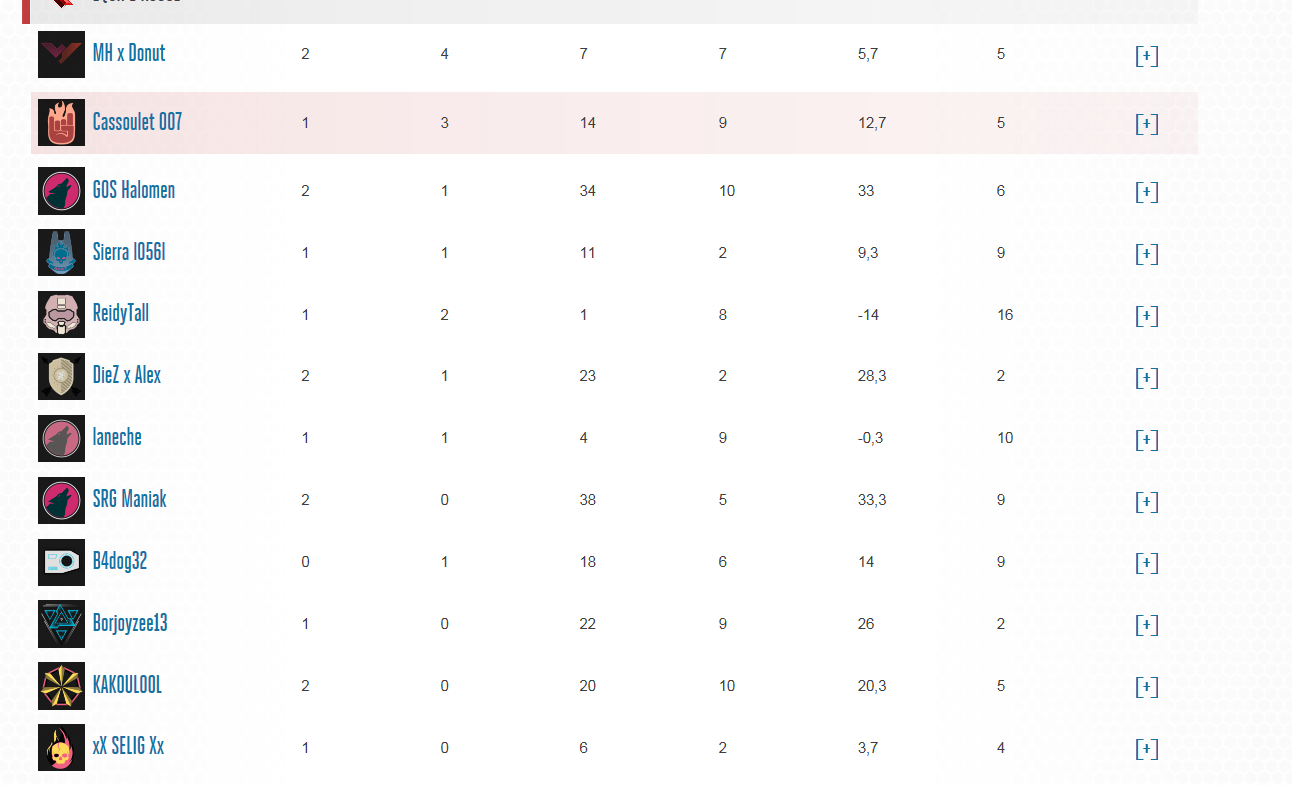Screen dimensions: 1292x785
Task: Click laneche's pink wolf emblem thumbnail
Action: [61, 439]
